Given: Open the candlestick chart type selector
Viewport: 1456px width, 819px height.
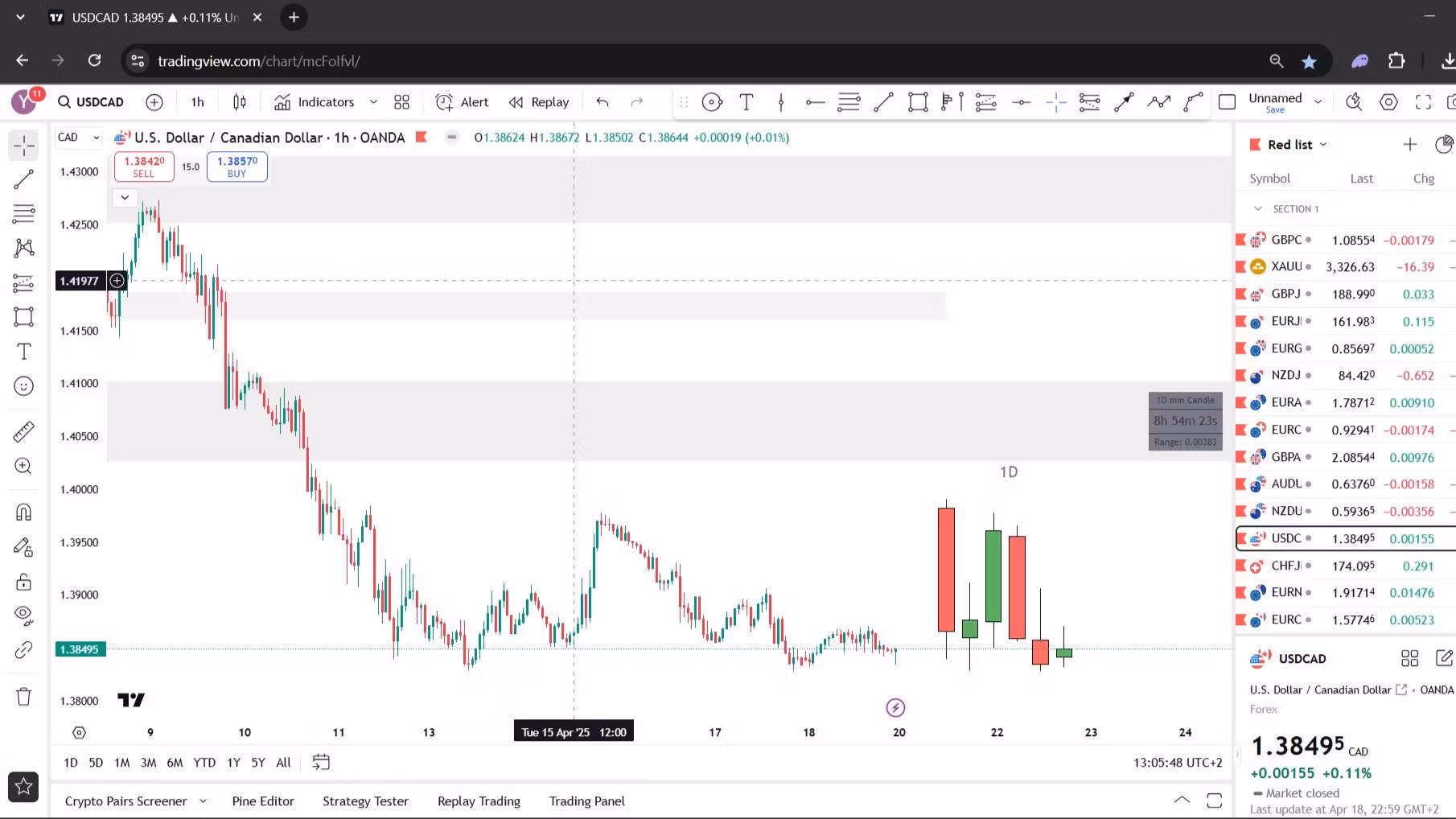Looking at the screenshot, I should [x=240, y=102].
